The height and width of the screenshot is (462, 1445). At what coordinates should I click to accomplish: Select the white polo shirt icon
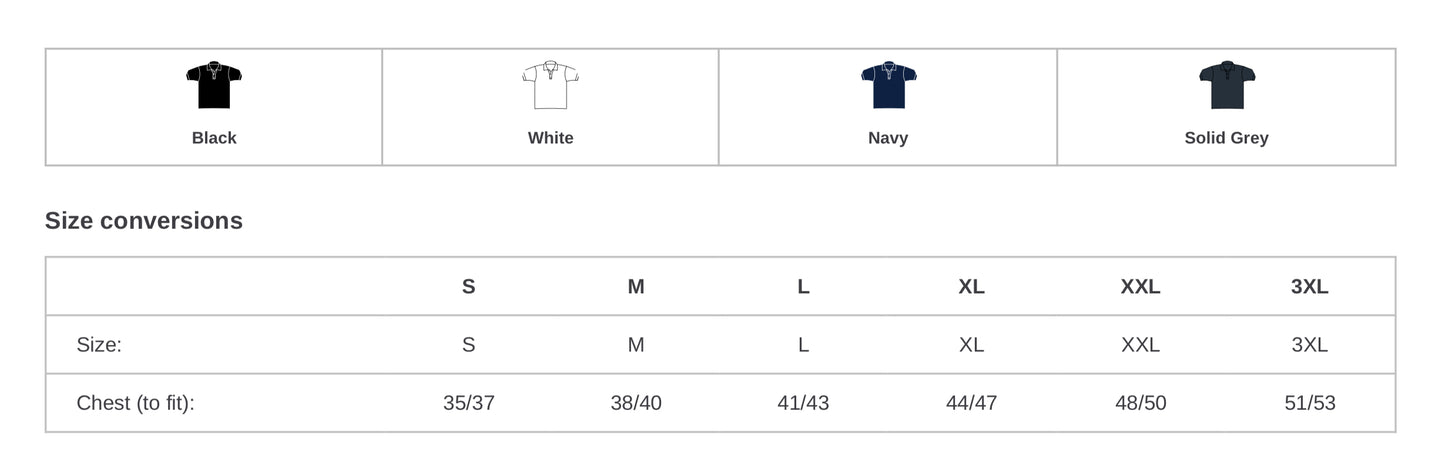click(x=550, y=85)
